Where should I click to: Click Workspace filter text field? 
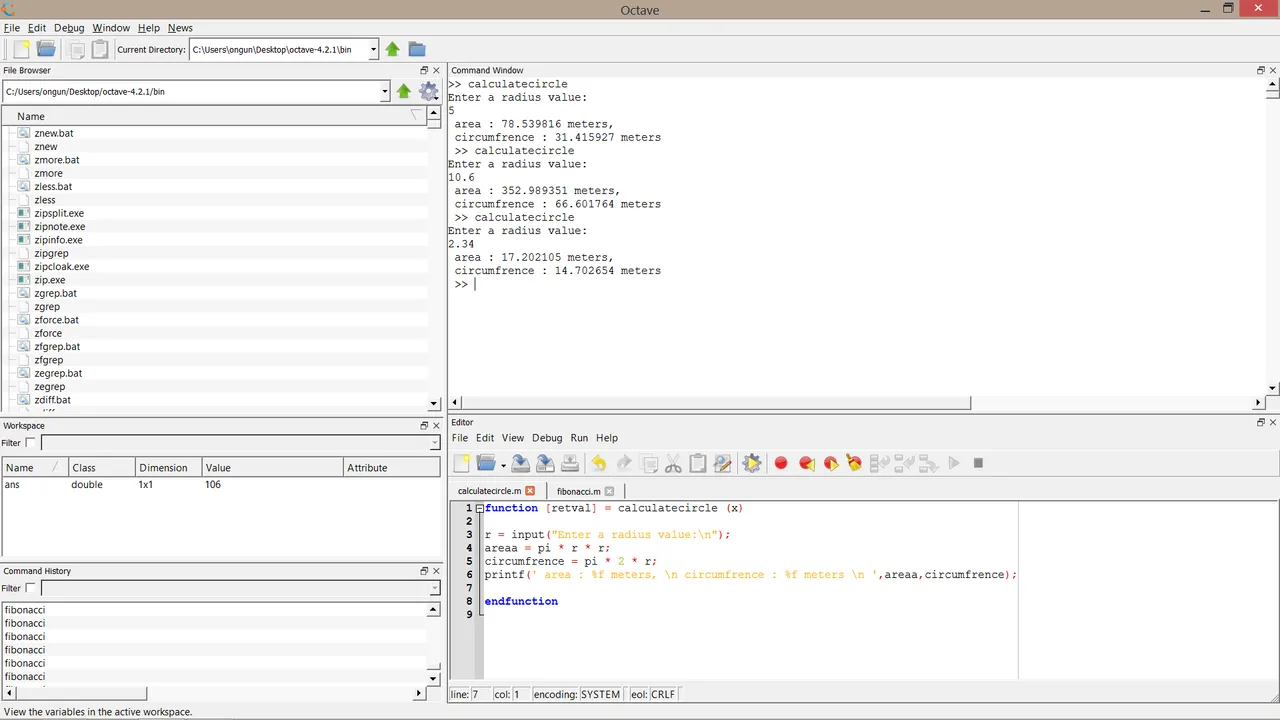pyautogui.click(x=234, y=443)
